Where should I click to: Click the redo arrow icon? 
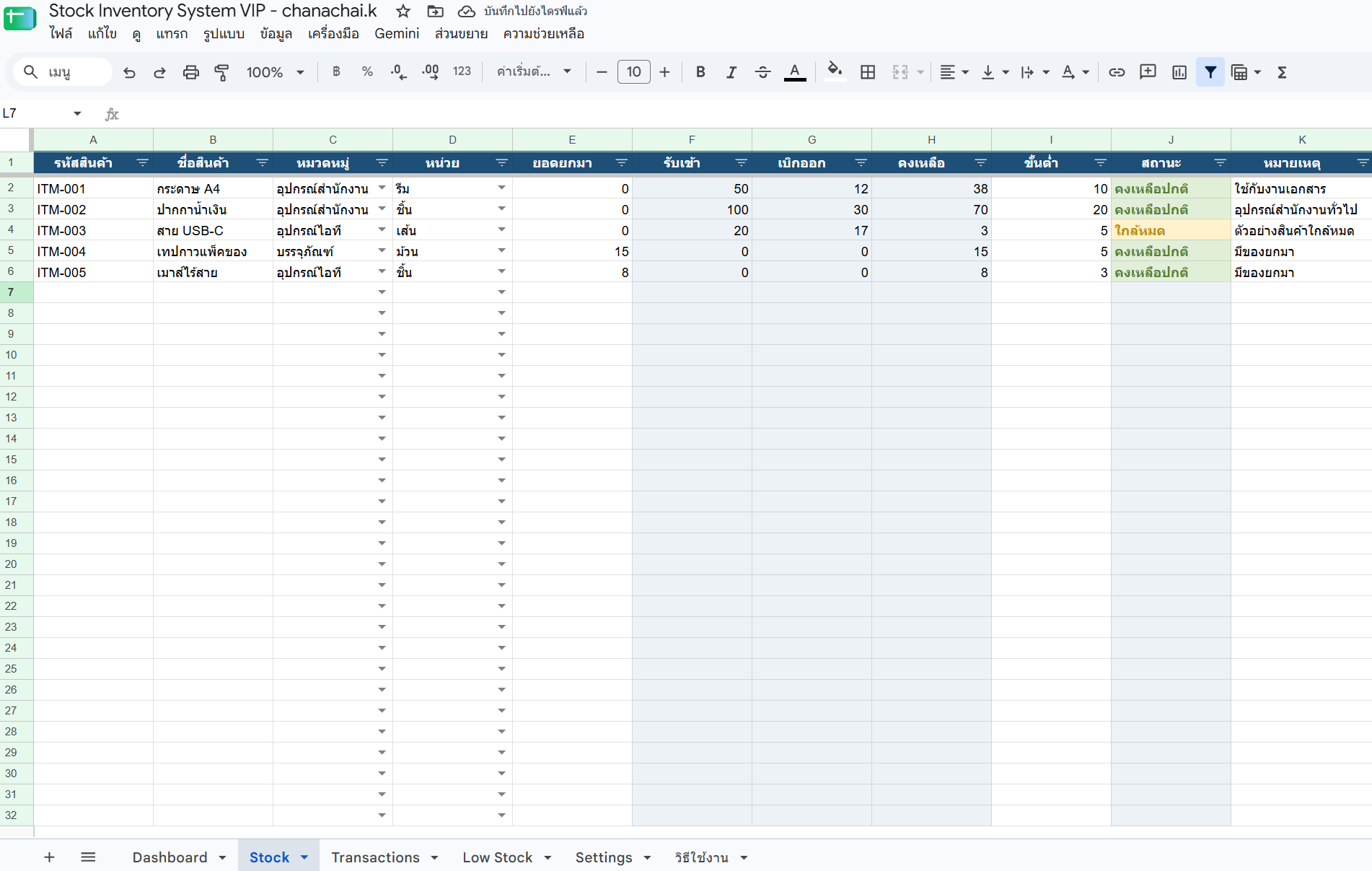(x=160, y=72)
